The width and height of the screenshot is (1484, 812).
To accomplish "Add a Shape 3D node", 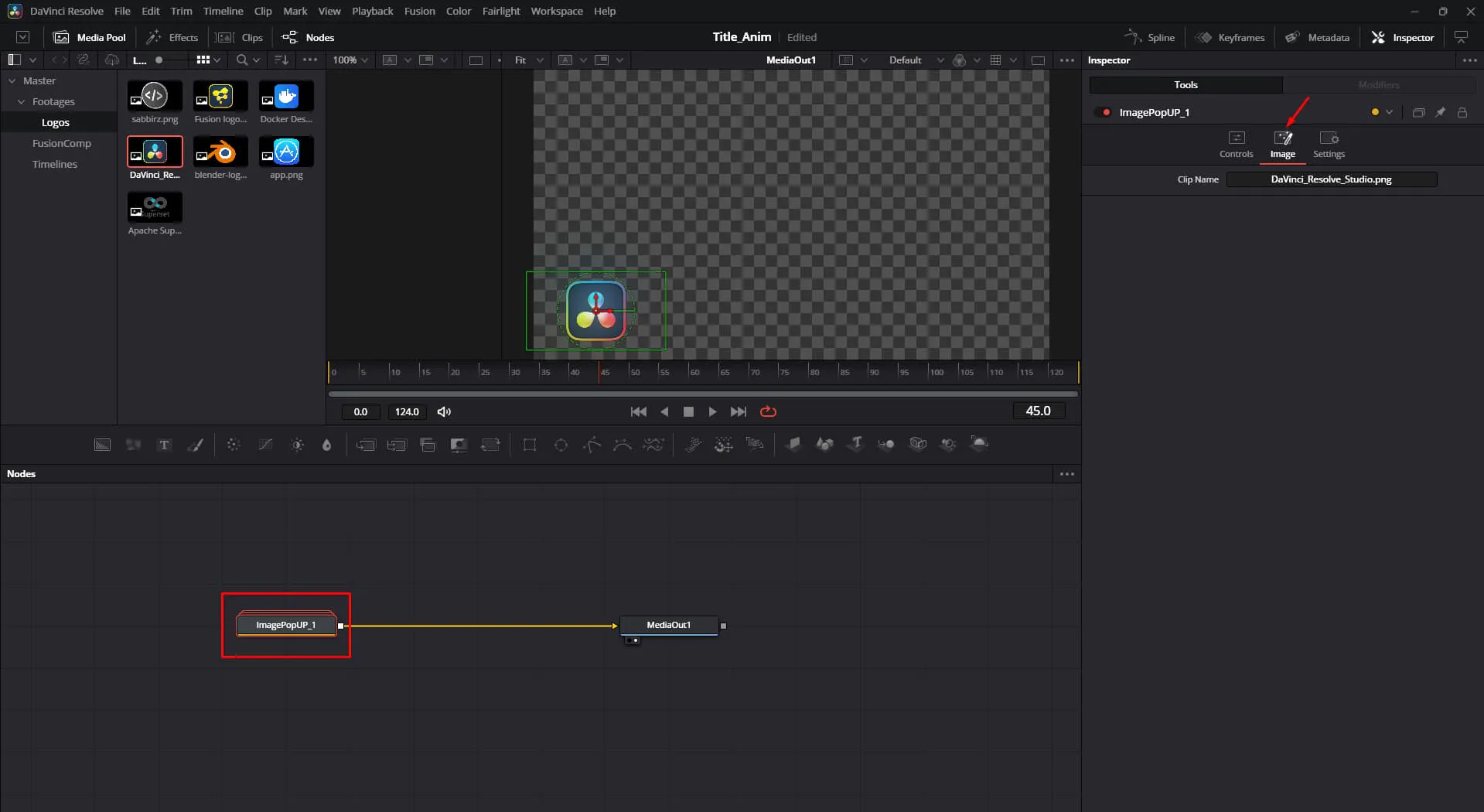I will [x=825, y=444].
